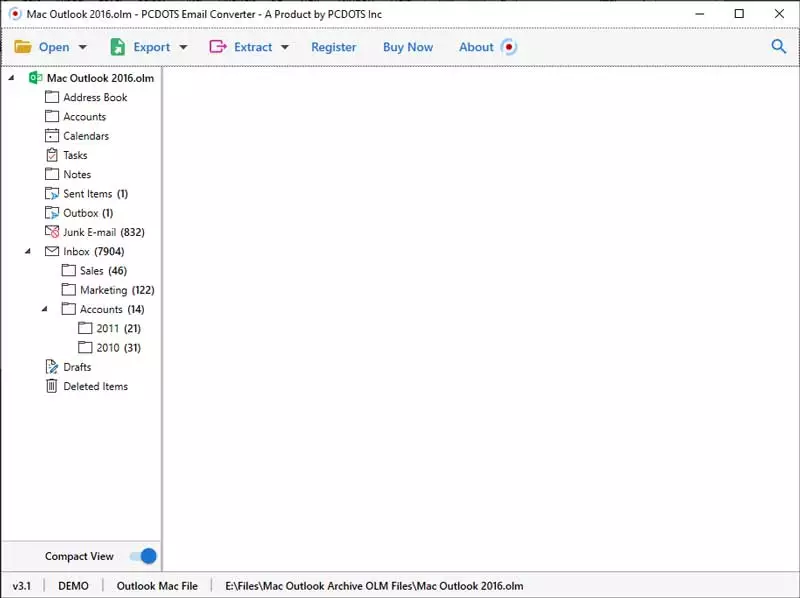
Task: Select the Junk E-mail folder icon
Action: pyautogui.click(x=52, y=232)
